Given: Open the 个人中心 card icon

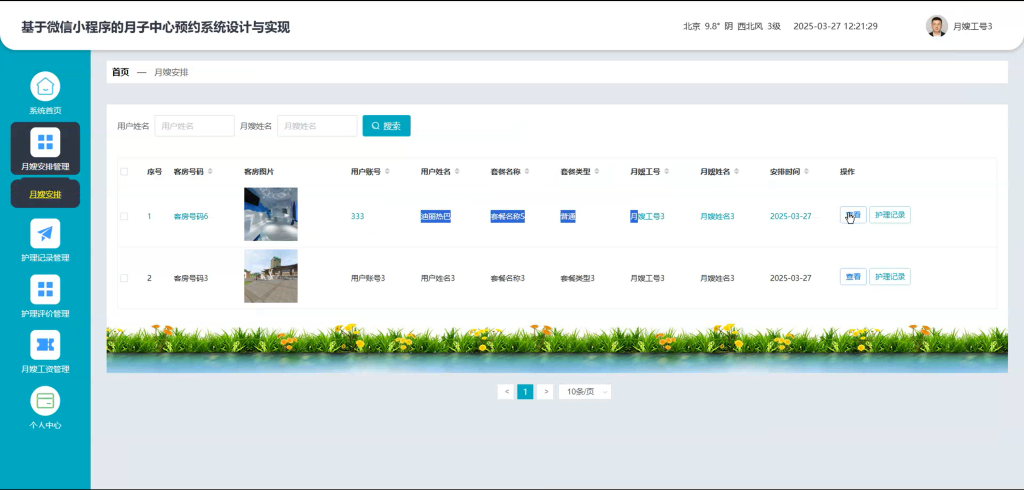Looking at the screenshot, I should click(45, 400).
